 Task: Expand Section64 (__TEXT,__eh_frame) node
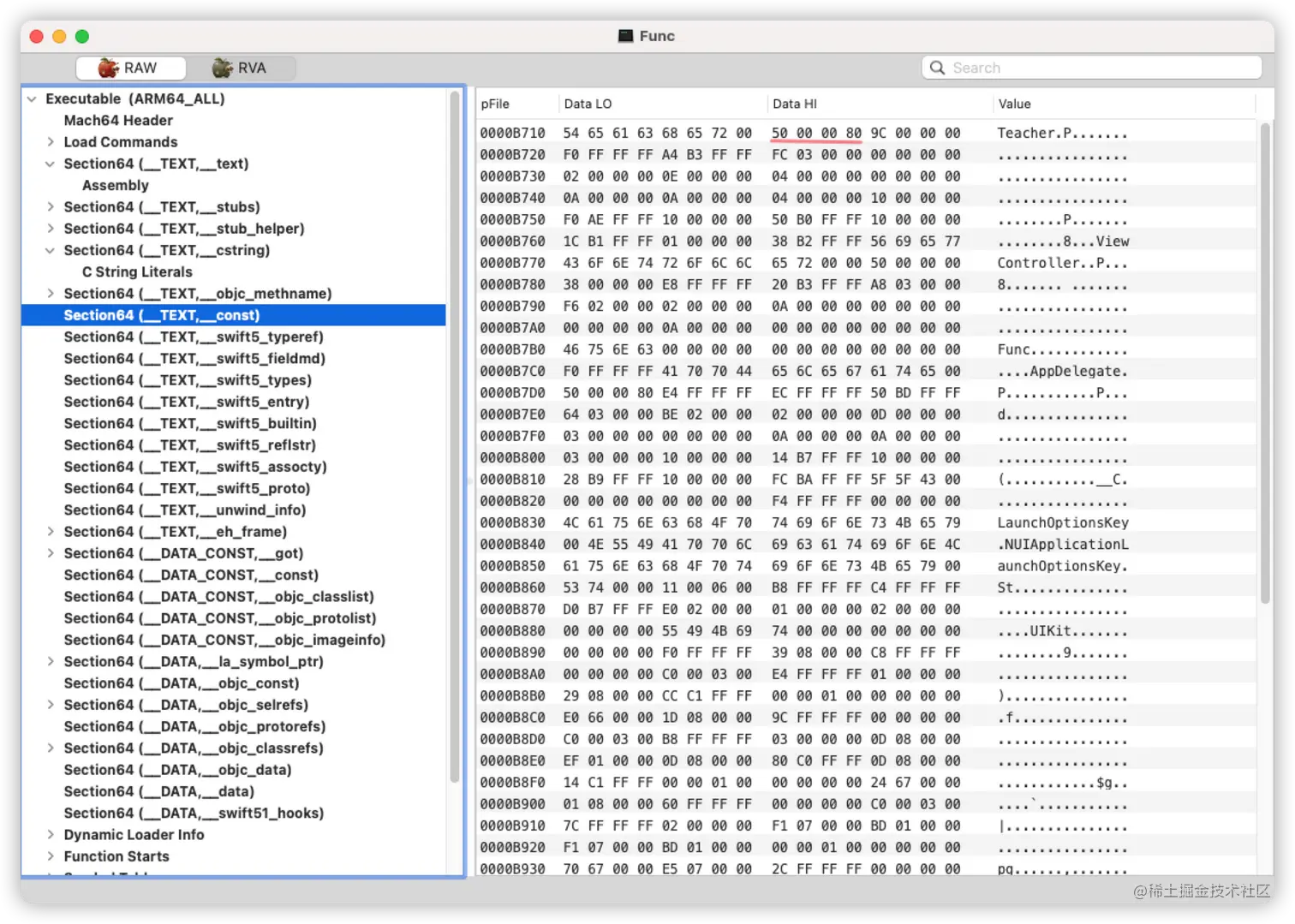pos(51,532)
